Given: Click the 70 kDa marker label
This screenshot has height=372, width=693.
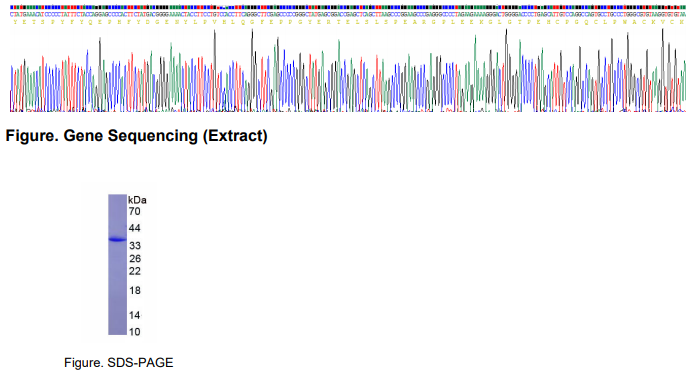Looking at the screenshot, I should click(134, 212).
